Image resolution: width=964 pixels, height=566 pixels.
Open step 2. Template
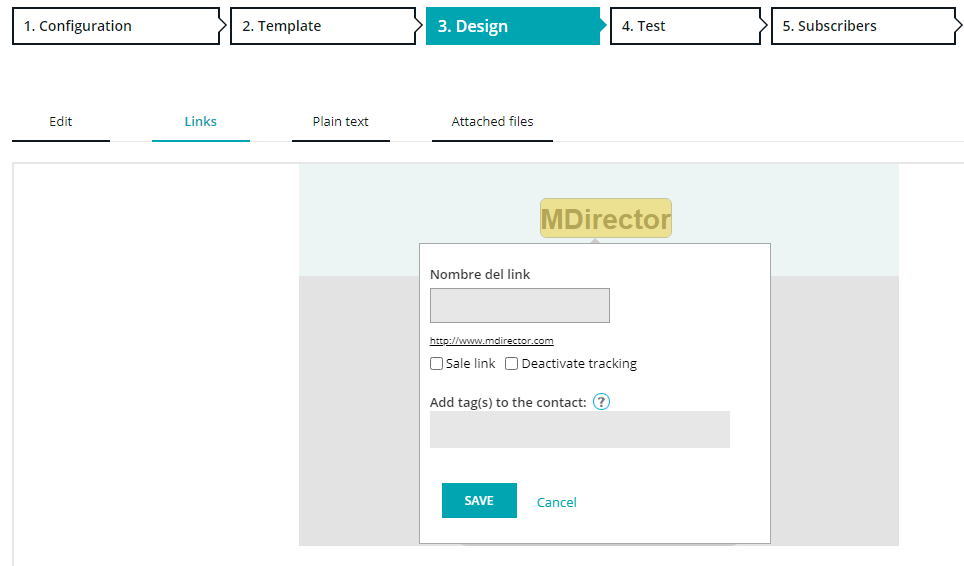pos(322,26)
